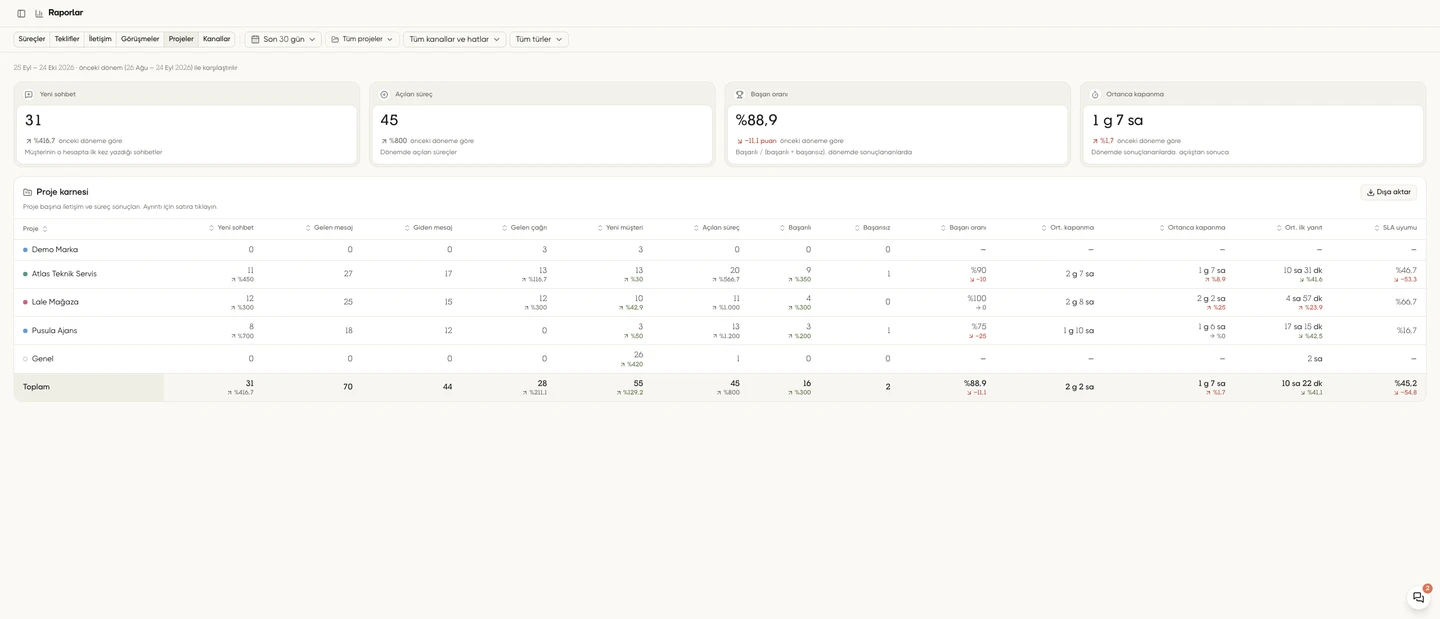Click the Başarı oranı trophy icon

point(740,94)
